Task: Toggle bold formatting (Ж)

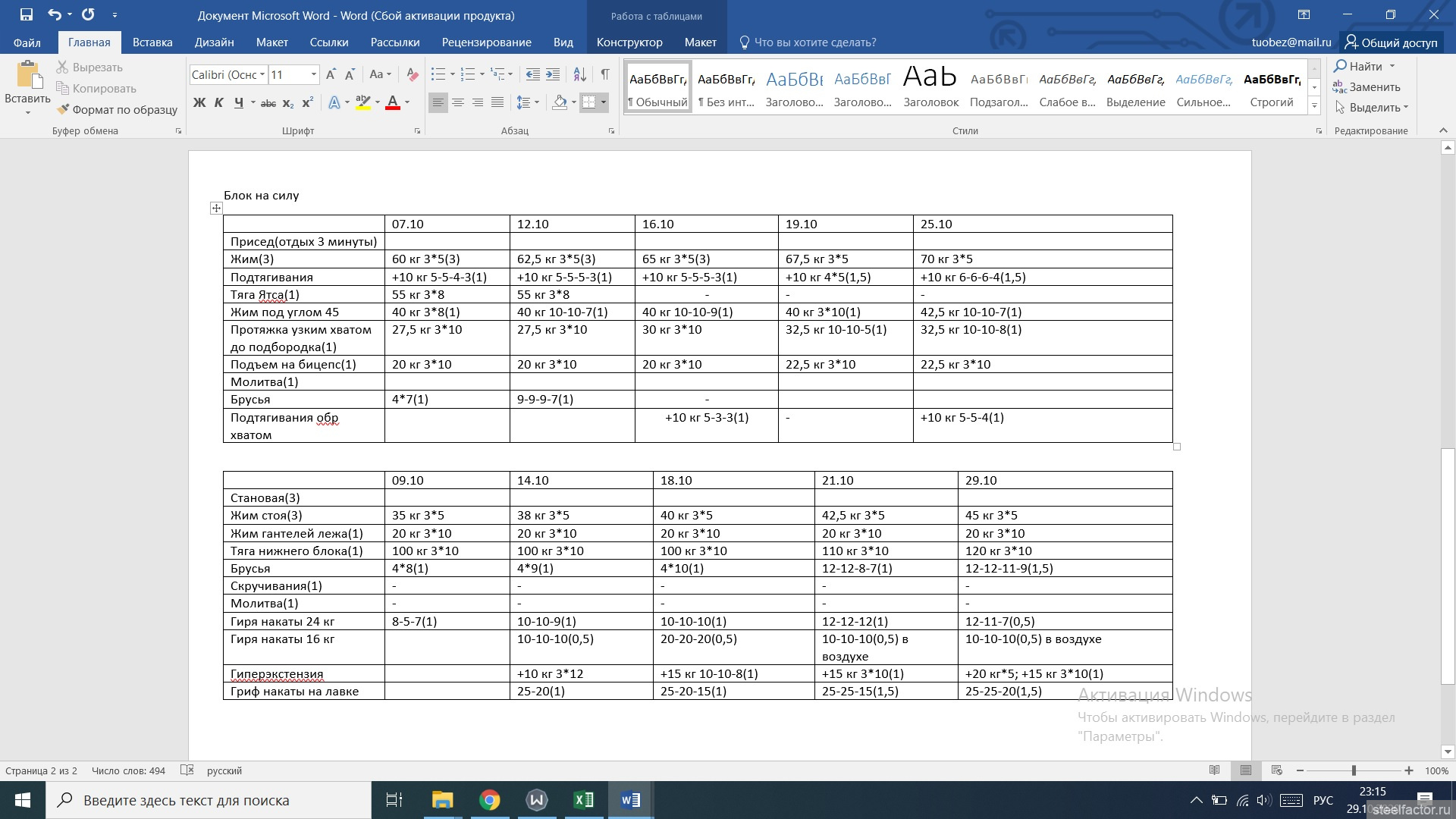Action: pos(199,102)
